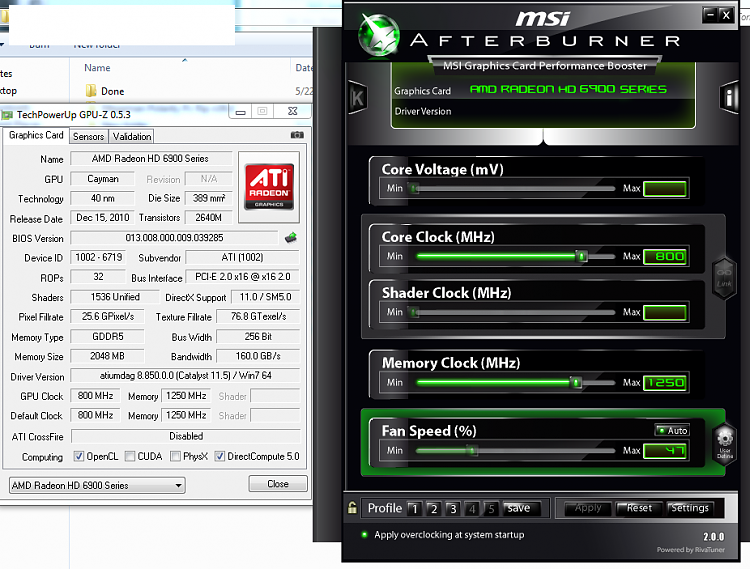The image size is (750, 569).
Task: Toggle the core/shader clock Link icon
Action: (724, 278)
